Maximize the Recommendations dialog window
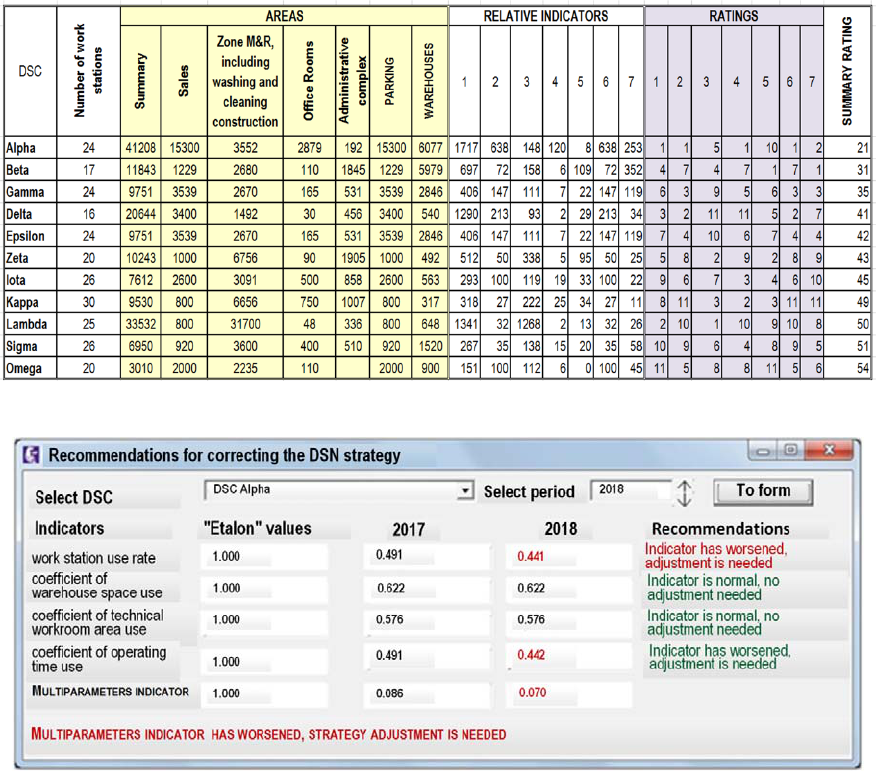Screen dimensions: 876x771 coord(797,453)
